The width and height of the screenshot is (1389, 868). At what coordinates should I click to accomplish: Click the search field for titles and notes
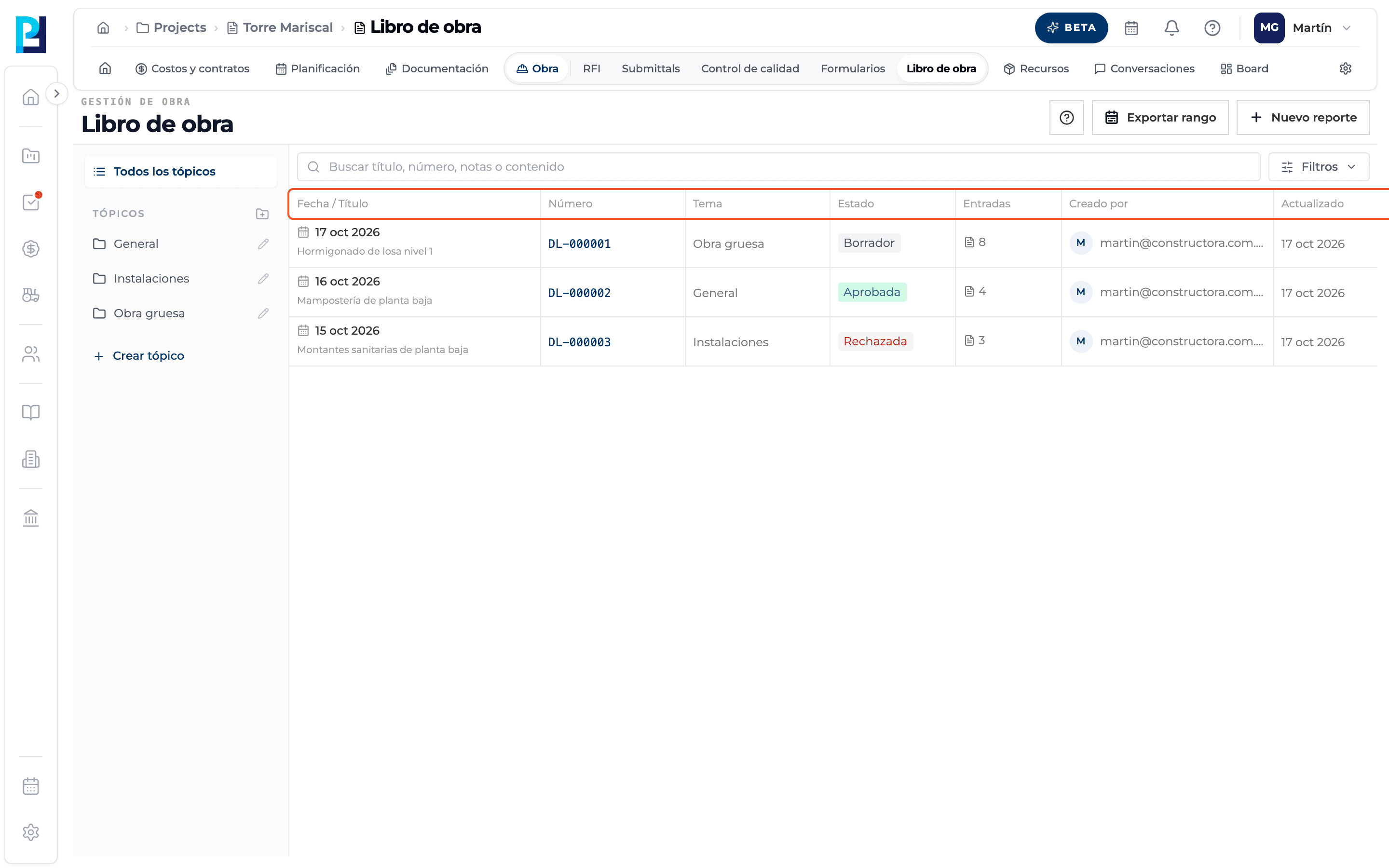click(778, 167)
